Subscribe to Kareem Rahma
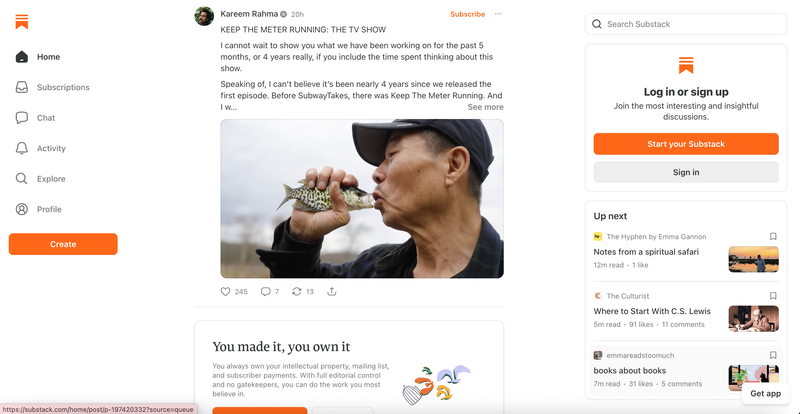Image resolution: width=800 pixels, height=414 pixels. click(x=467, y=14)
